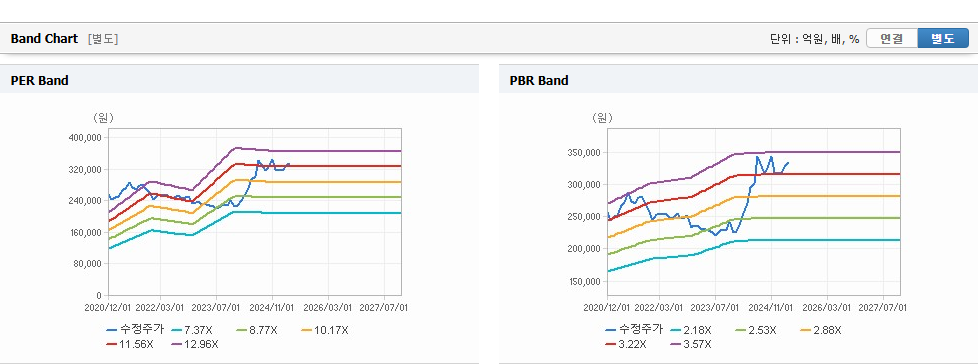Click 2024/11/01 date label under PBR chart

click(x=771, y=307)
